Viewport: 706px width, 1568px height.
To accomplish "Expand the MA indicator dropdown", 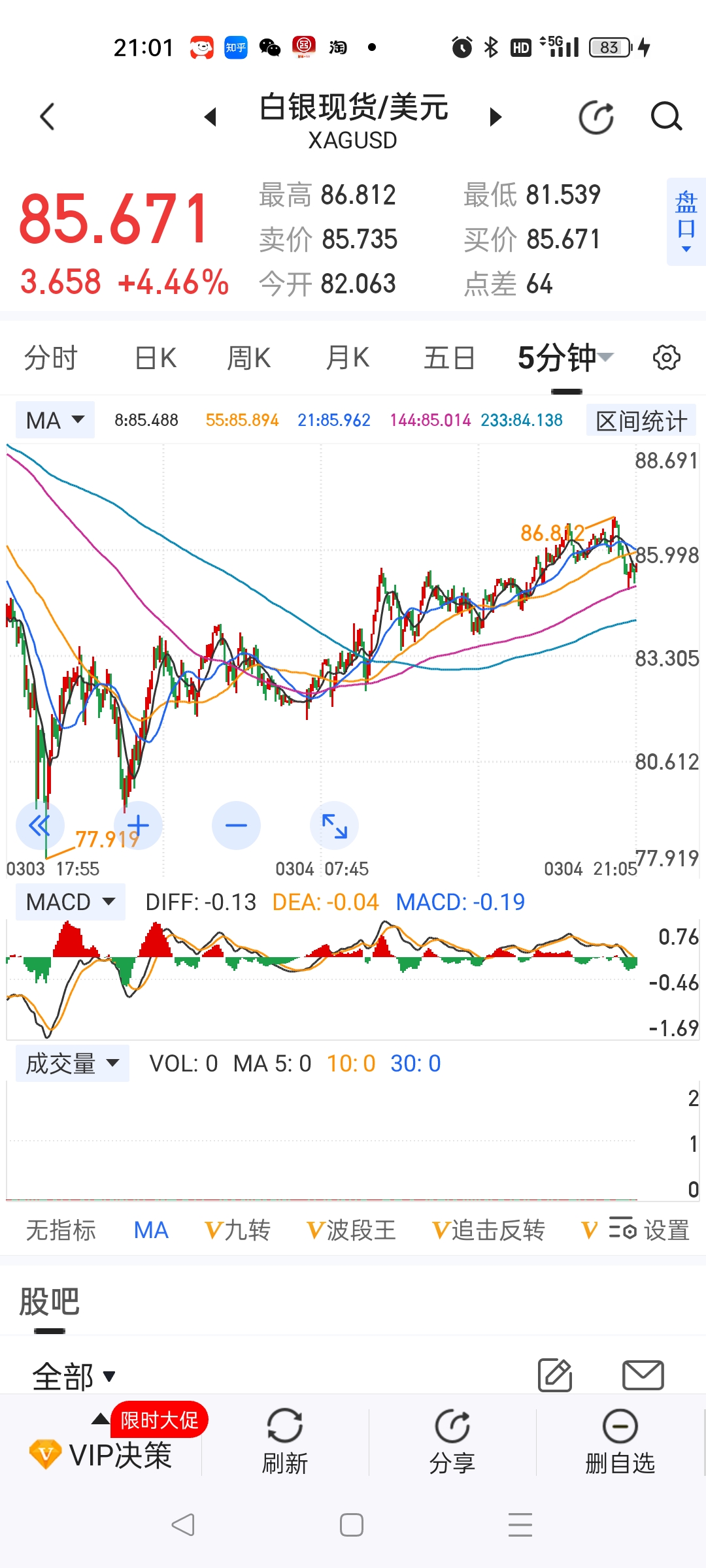I will [x=56, y=420].
